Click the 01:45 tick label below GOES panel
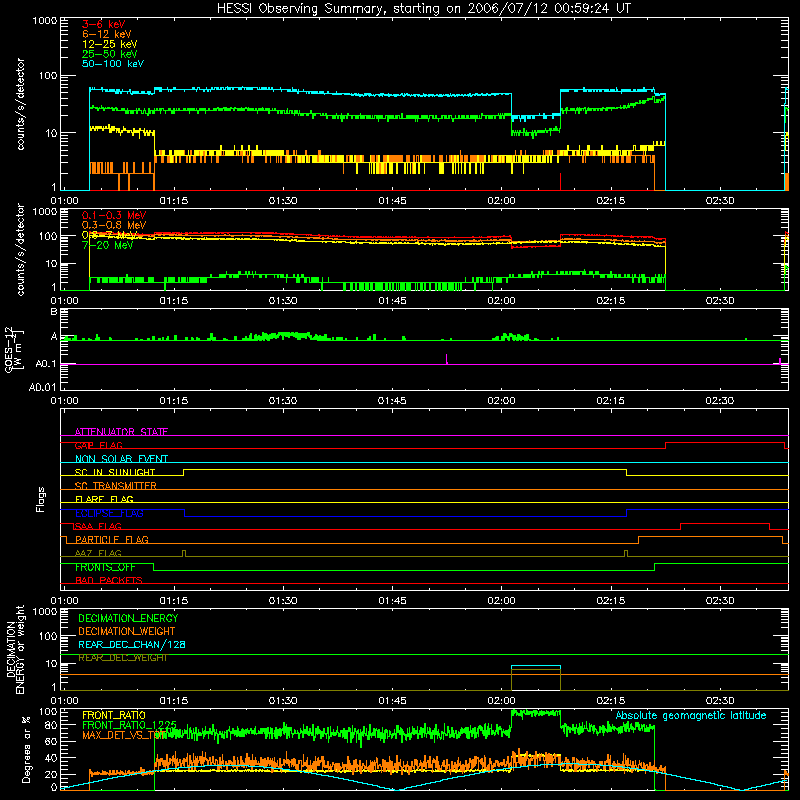Screen dimensions: 800x800 (392, 401)
